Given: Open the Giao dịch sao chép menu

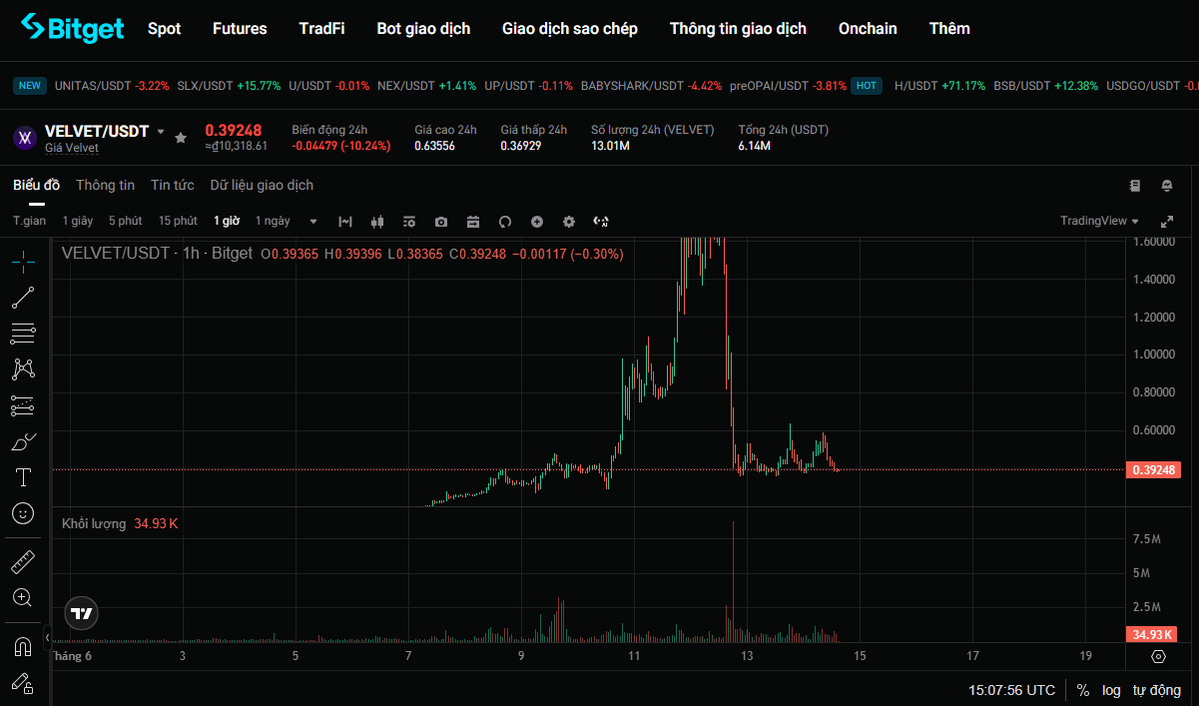Looking at the screenshot, I should click(570, 28).
